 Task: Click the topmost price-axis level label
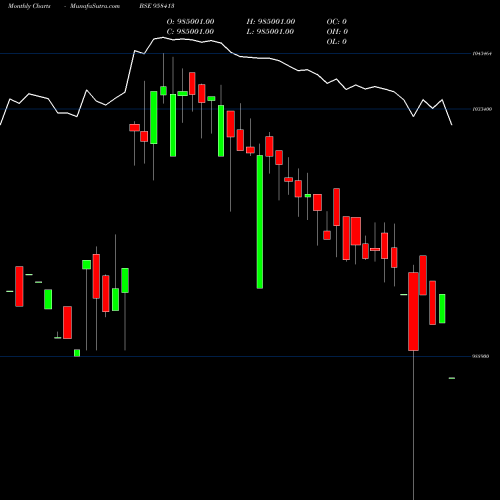482,53
